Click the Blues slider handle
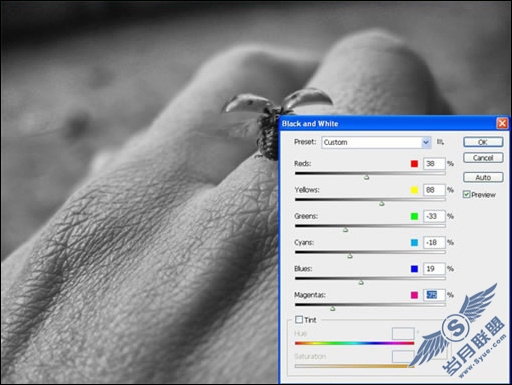 361,282
